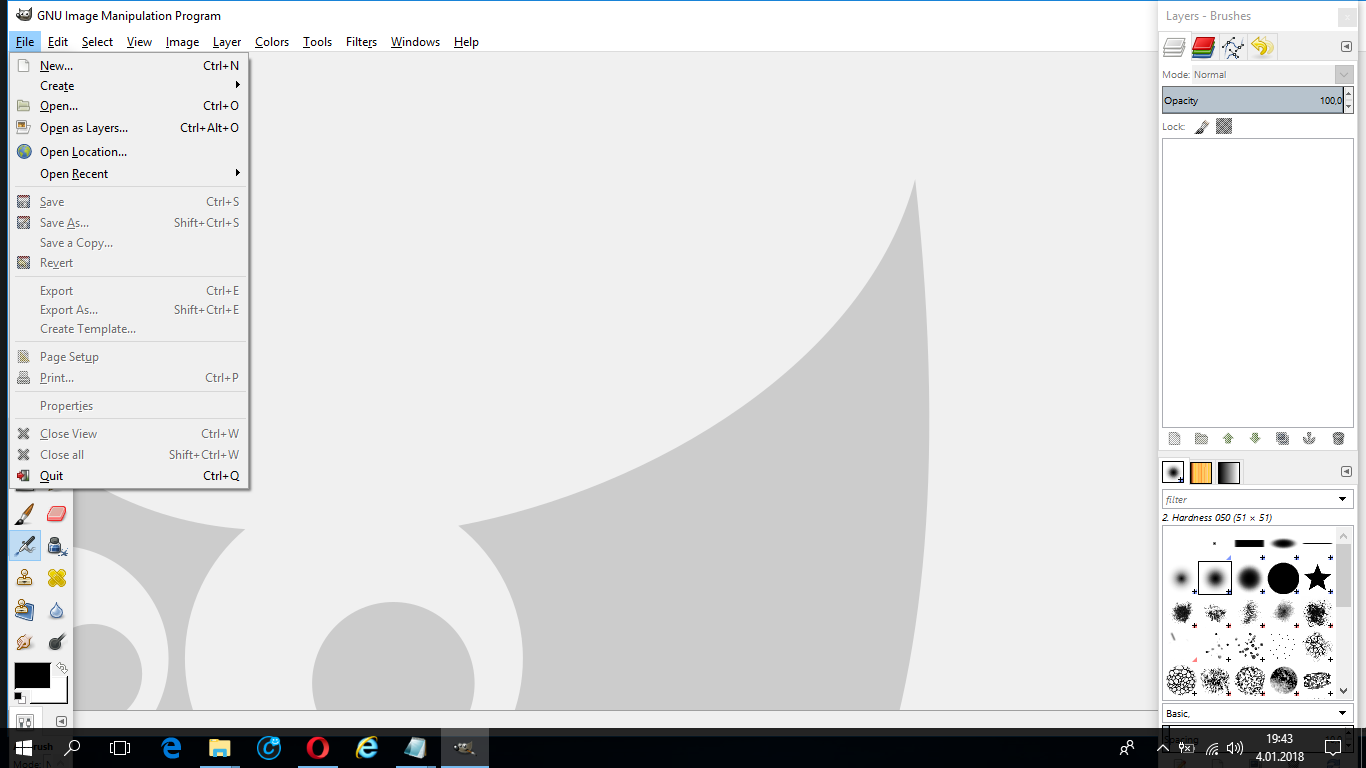
Task: Duplicate the layer from layers panel
Action: coord(1283,439)
